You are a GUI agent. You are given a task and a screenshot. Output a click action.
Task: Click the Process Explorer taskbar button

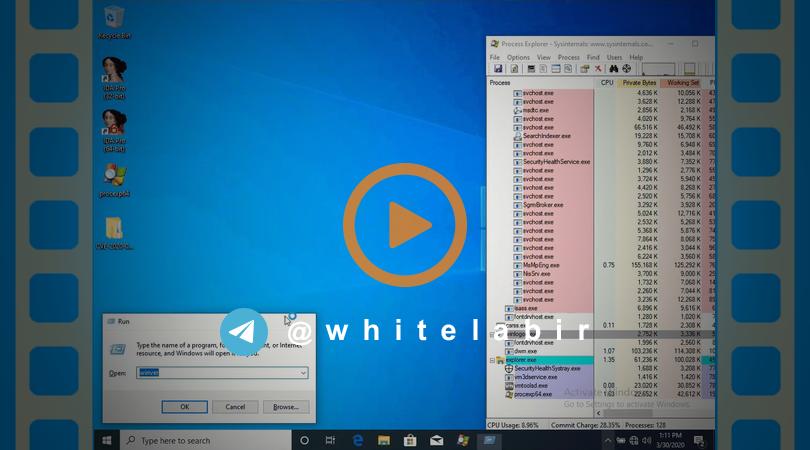coord(463,440)
